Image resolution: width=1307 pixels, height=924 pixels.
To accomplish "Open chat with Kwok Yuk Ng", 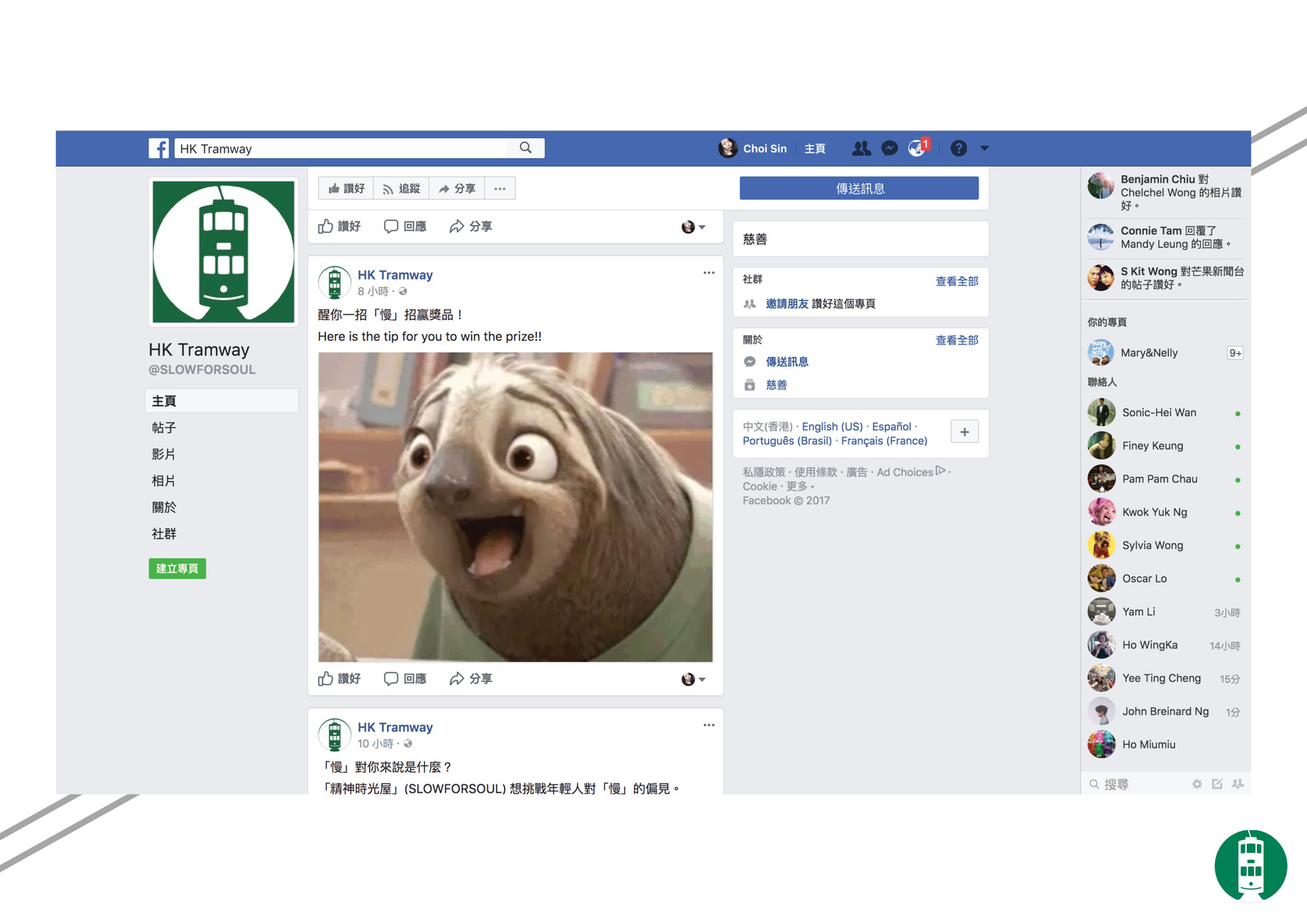I will pyautogui.click(x=1165, y=512).
